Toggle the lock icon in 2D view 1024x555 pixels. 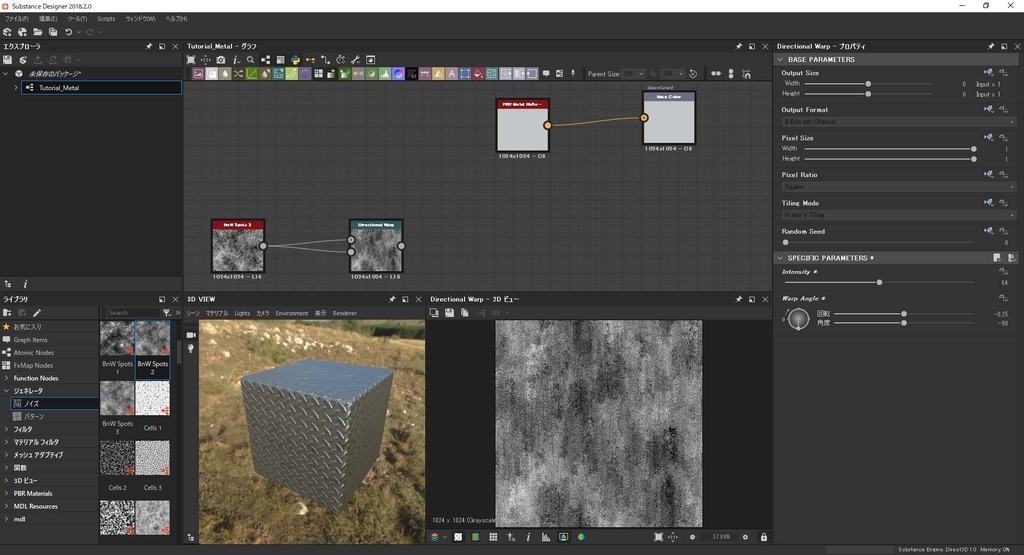764,537
